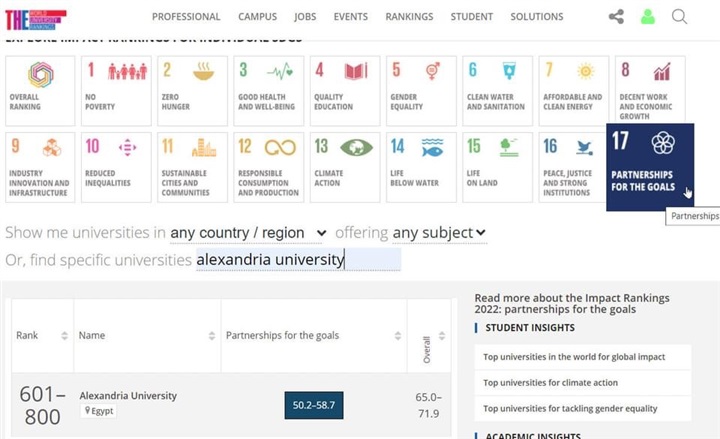Select the Zero Hunger SDG tile
The width and height of the screenshot is (720, 439).
click(192, 90)
